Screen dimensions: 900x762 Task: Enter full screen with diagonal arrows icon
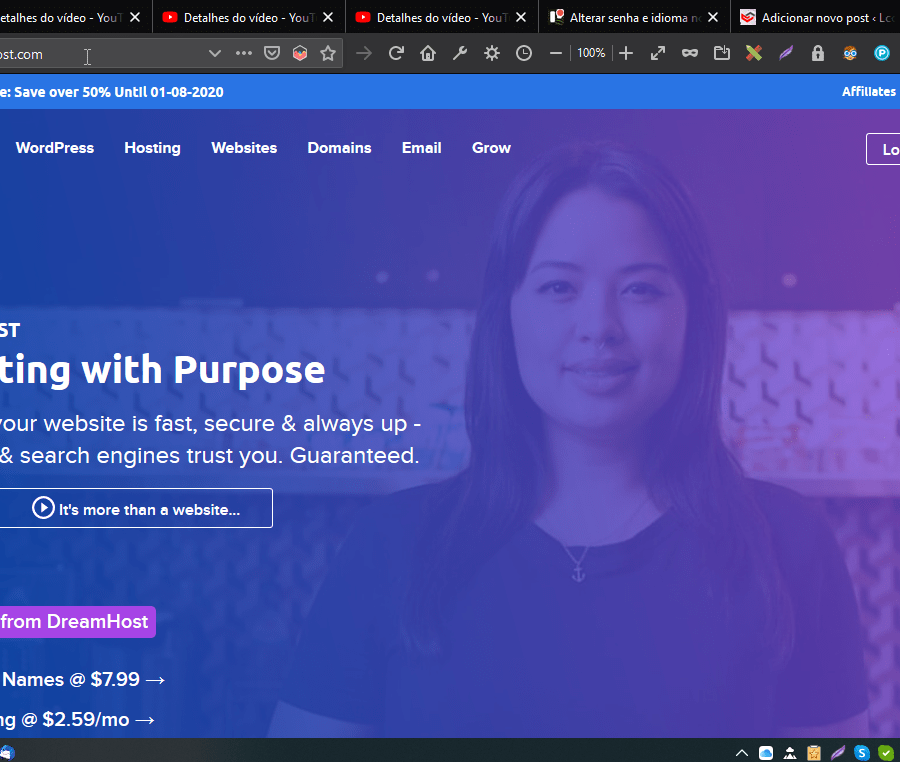(x=658, y=53)
